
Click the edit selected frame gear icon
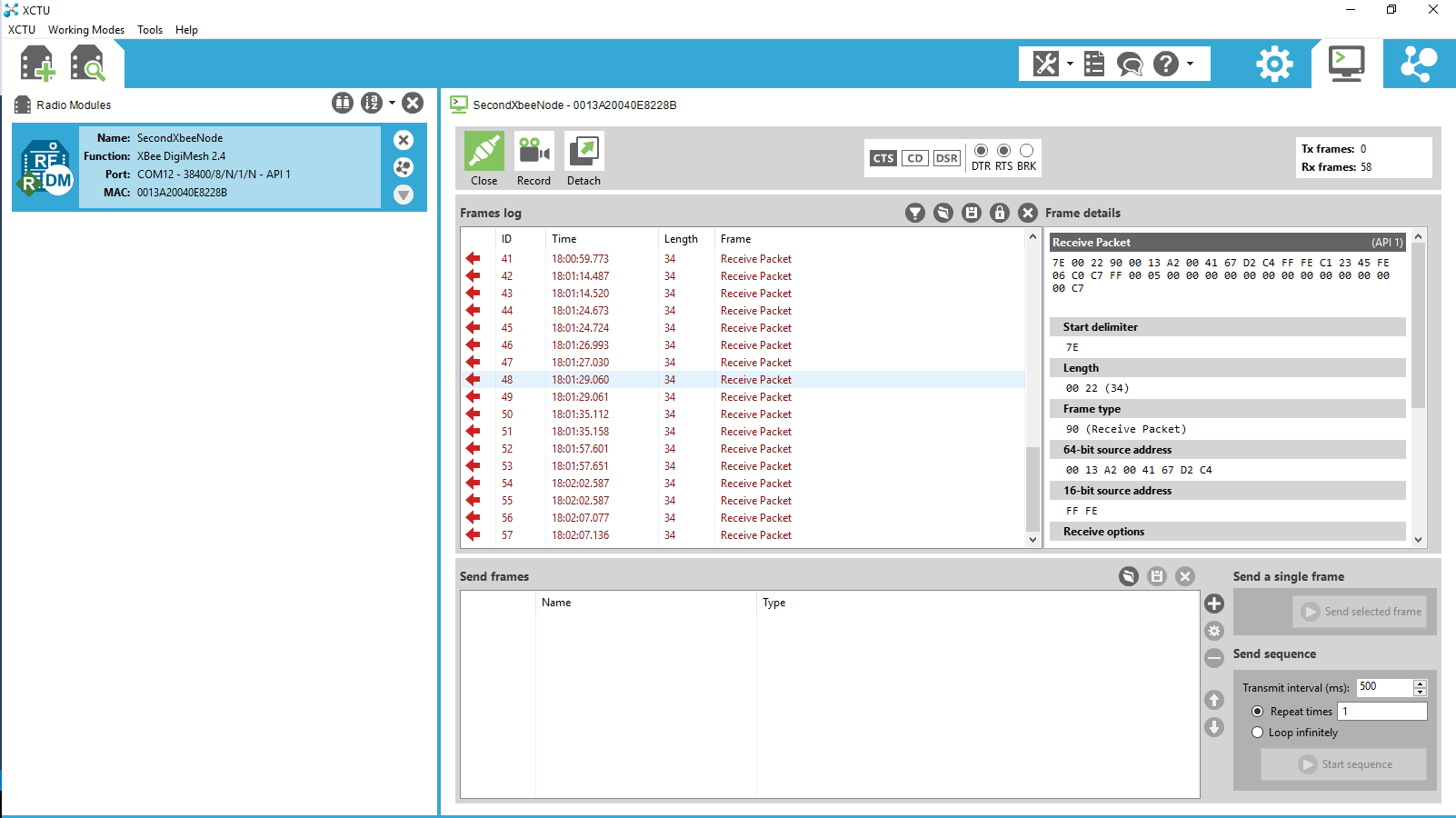tap(1214, 631)
